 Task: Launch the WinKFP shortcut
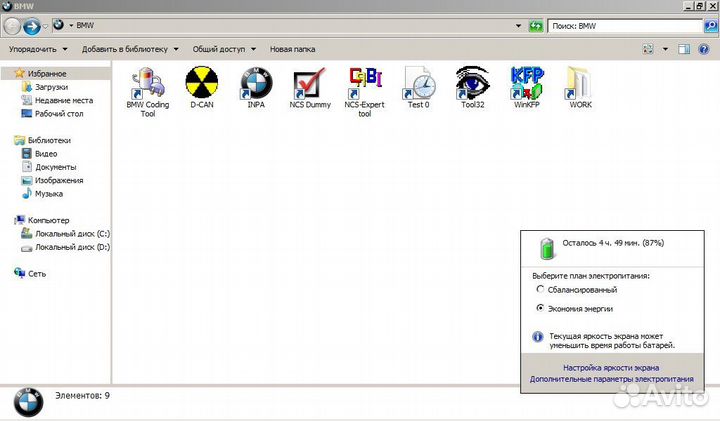(x=527, y=88)
